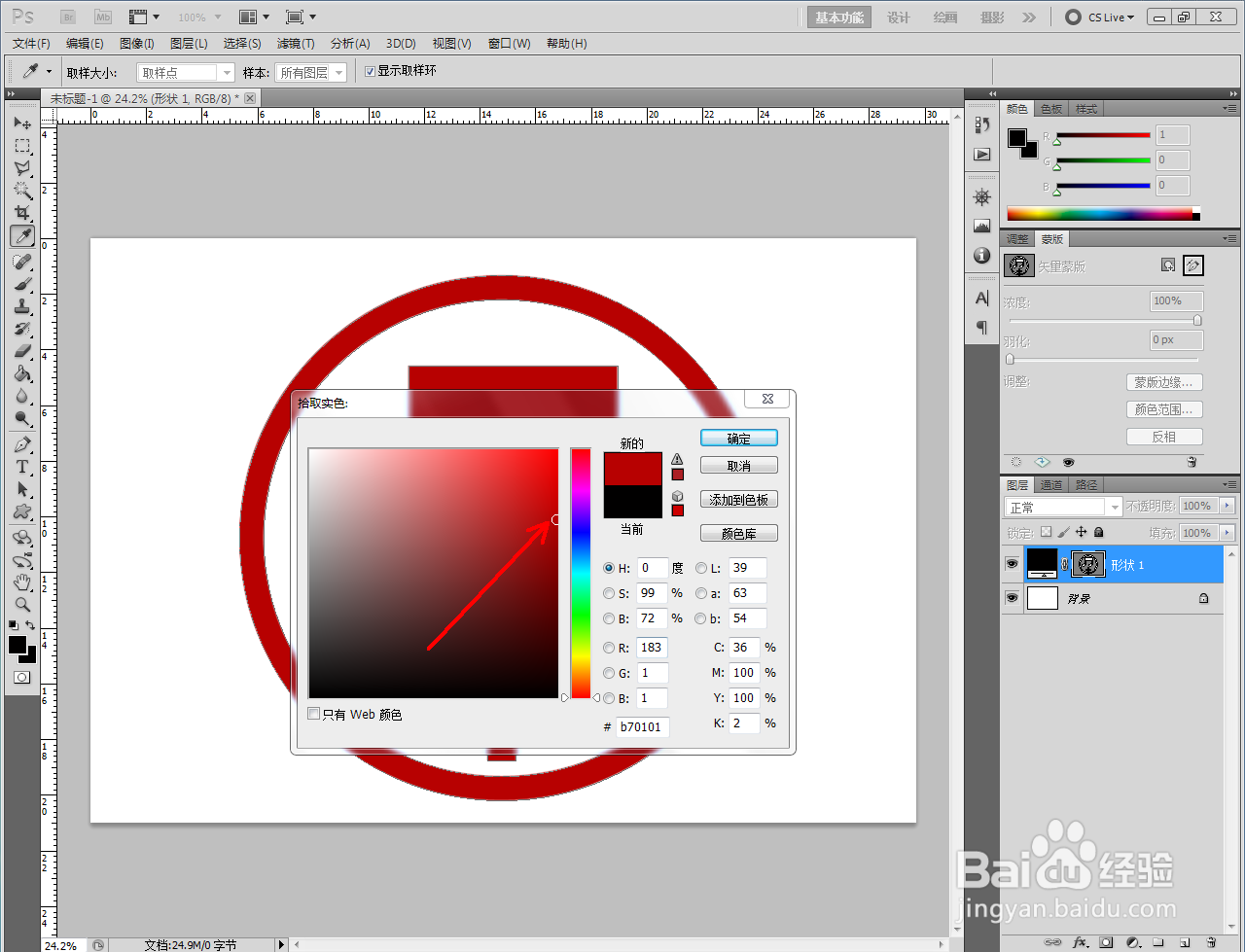Click the add vector mask icon
Viewport: 1245px width, 952px height.
1193,264
